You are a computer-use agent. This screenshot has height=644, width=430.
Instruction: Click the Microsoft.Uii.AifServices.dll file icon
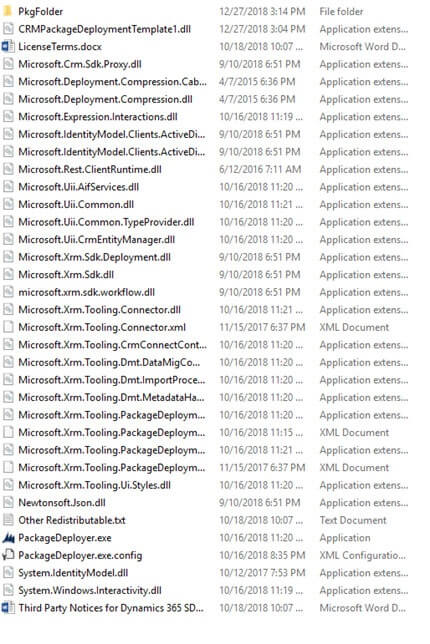[x=8, y=187]
